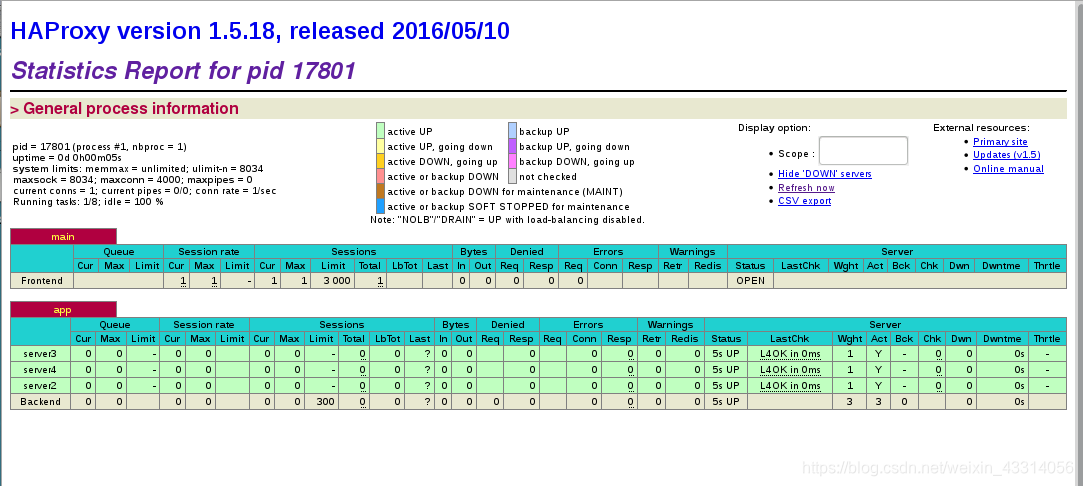Click the Dwntme column header in app table
Viewport: 1083px width, 486px height.
[x=1001, y=339]
